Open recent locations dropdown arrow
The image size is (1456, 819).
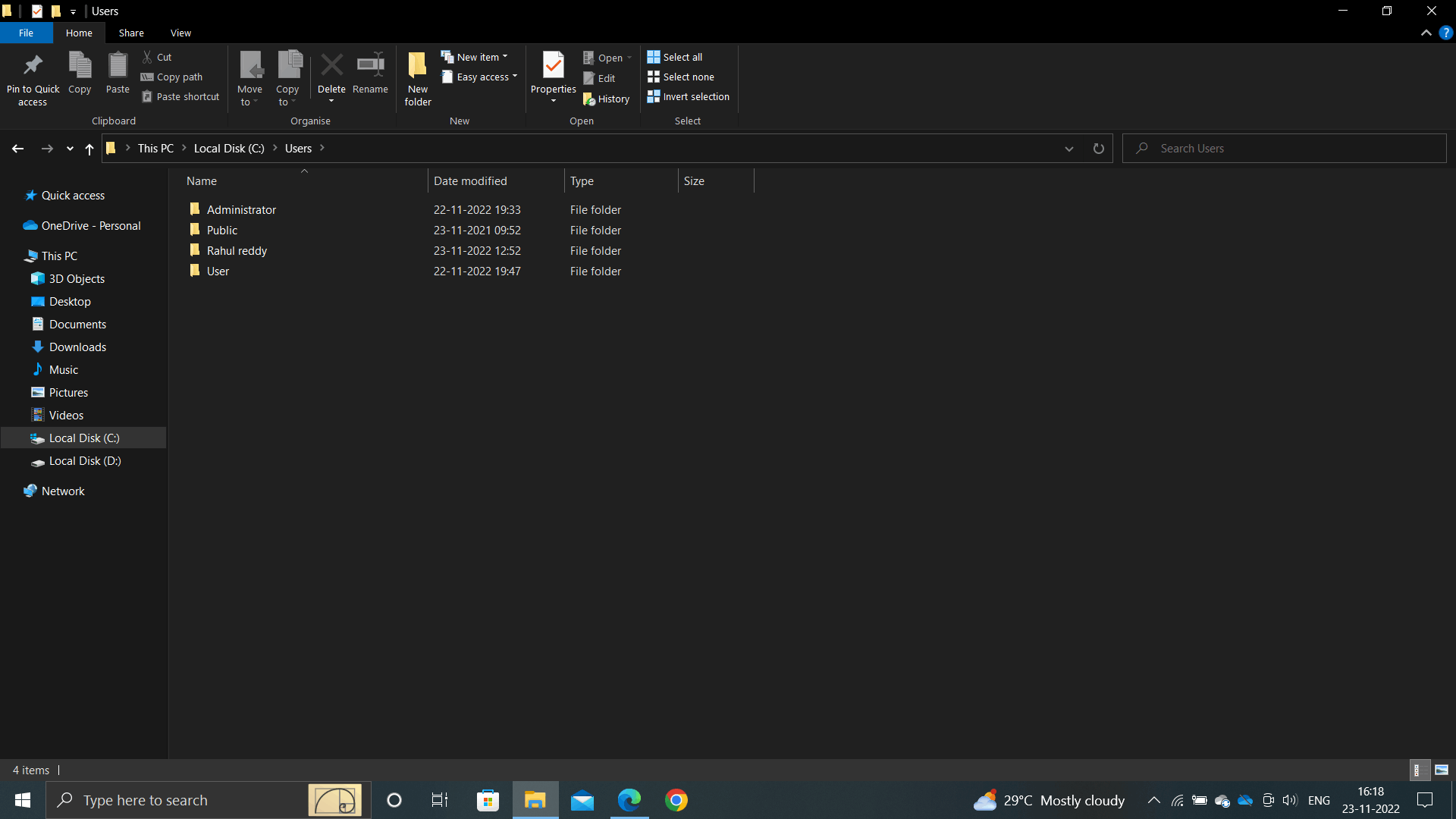[70, 149]
